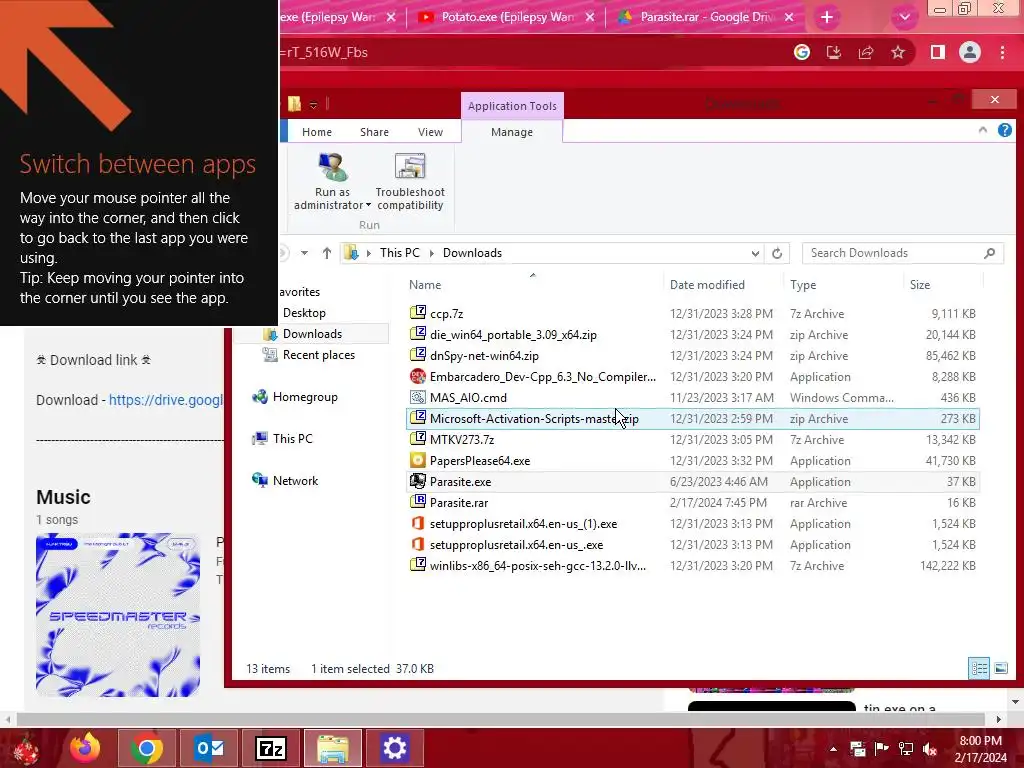The width and height of the screenshot is (1024, 768).
Task: Open the address bar history dropdown
Action: (x=755, y=253)
